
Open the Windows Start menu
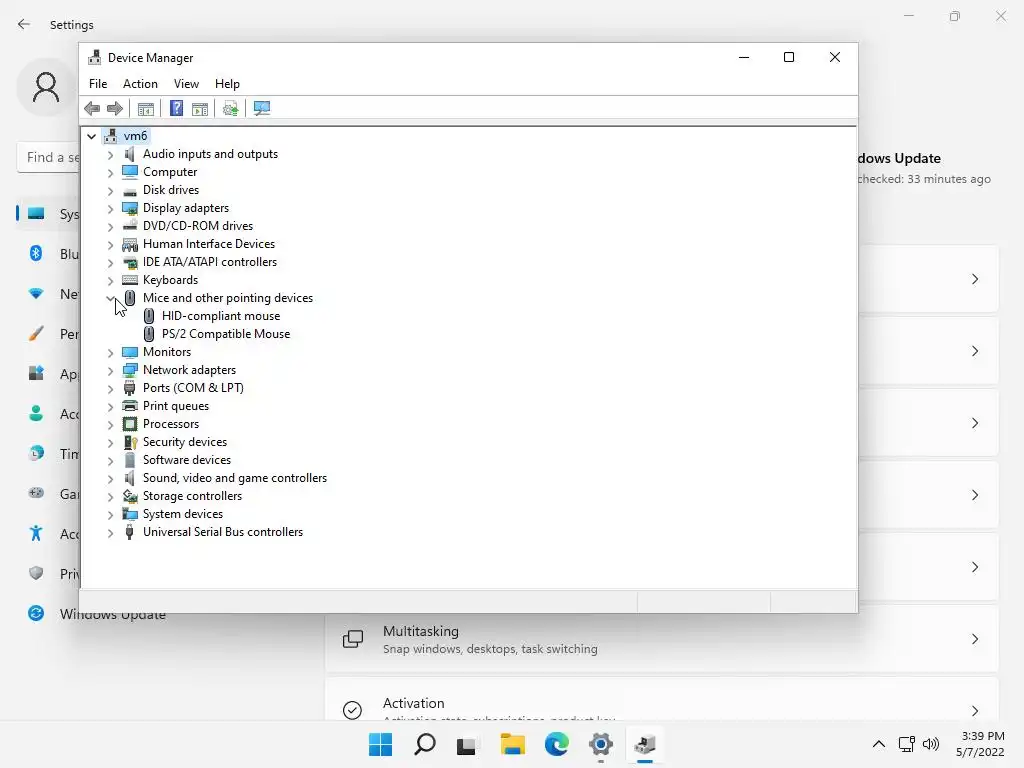pos(381,744)
